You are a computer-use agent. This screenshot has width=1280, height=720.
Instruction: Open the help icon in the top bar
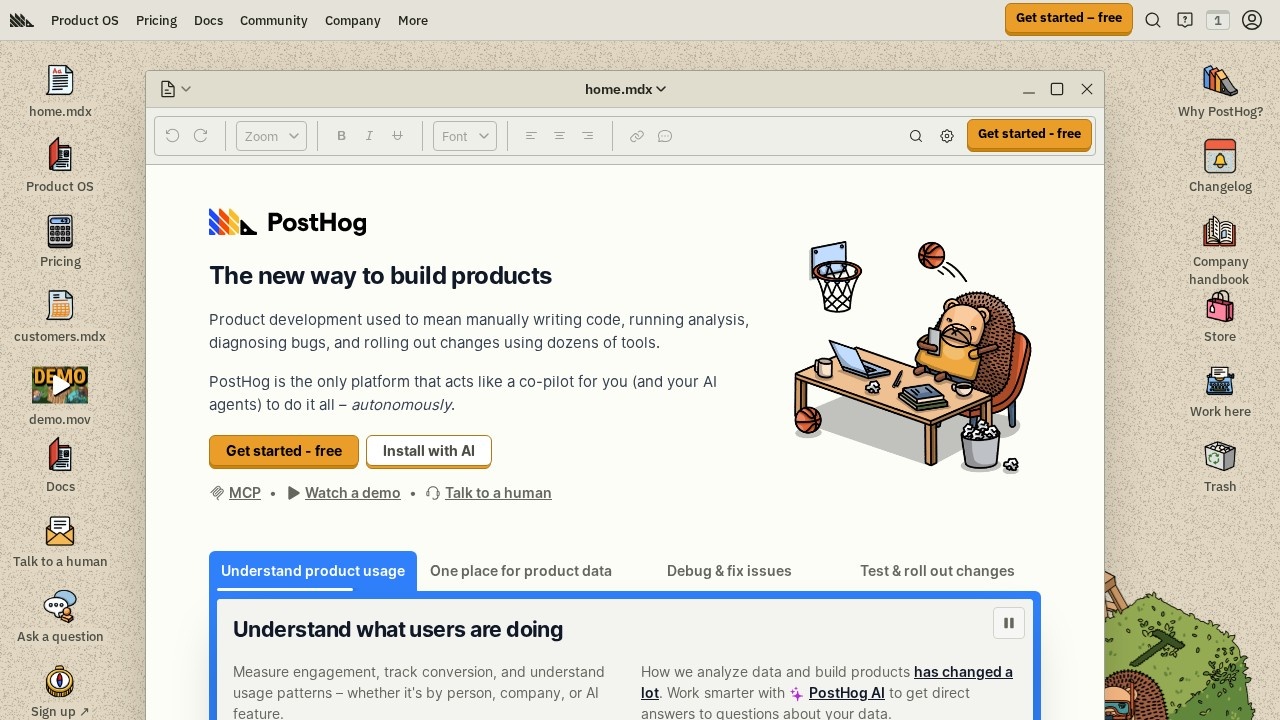coord(1185,20)
